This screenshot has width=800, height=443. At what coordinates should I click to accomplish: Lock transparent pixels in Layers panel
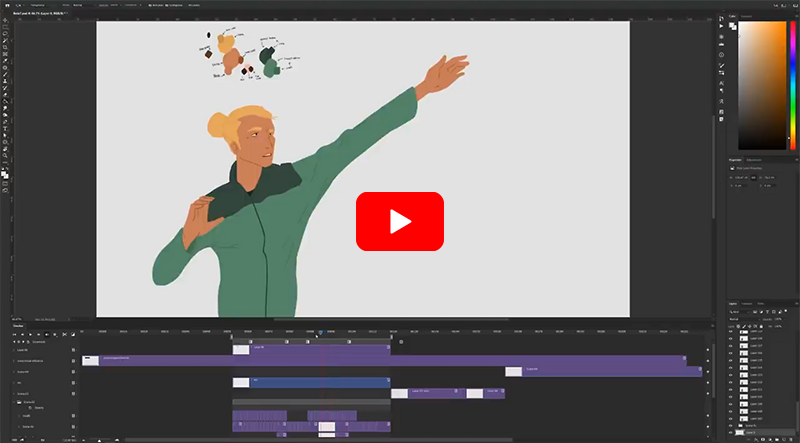[x=738, y=327]
